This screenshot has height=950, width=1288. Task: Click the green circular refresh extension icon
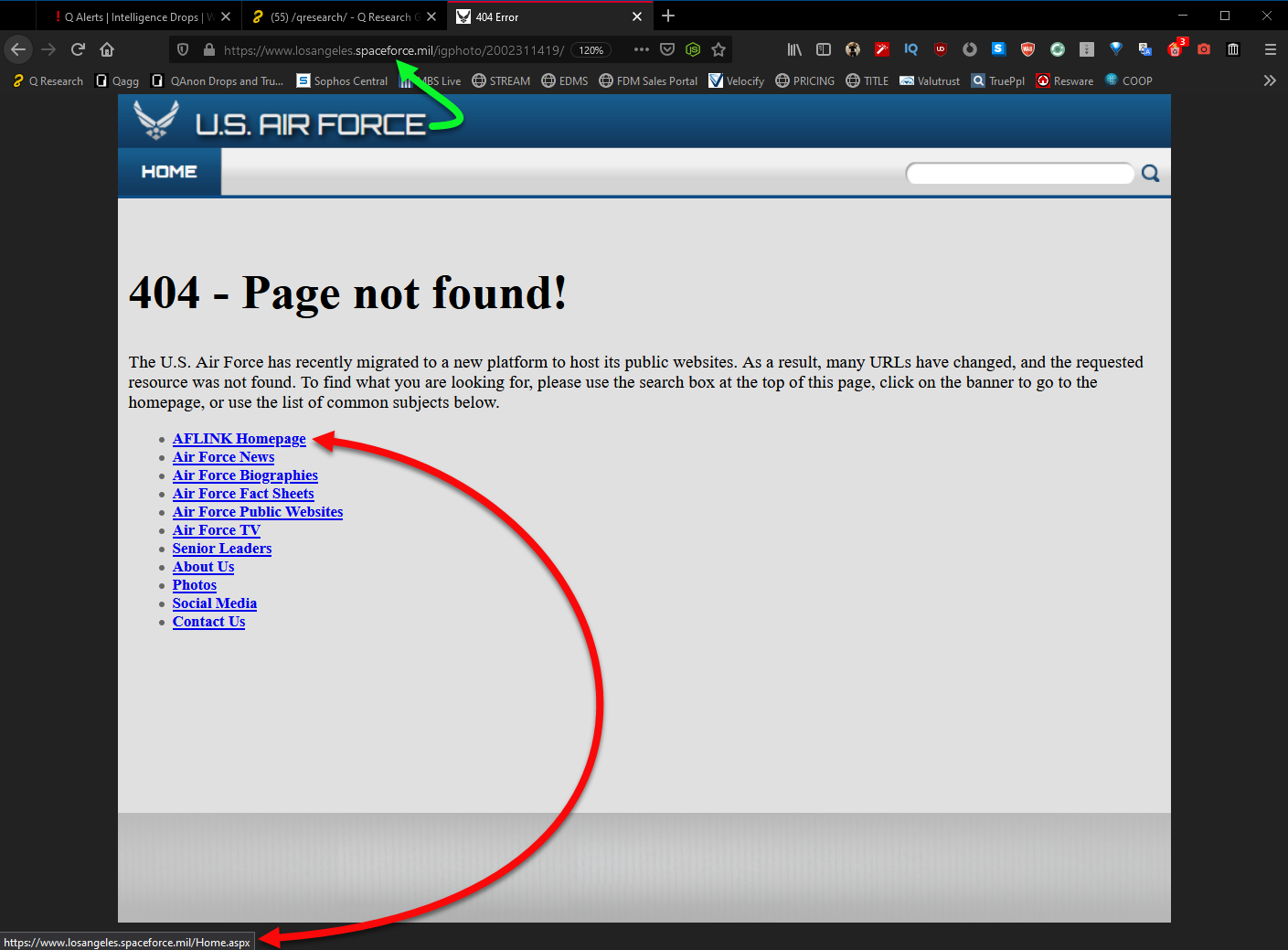click(1058, 49)
